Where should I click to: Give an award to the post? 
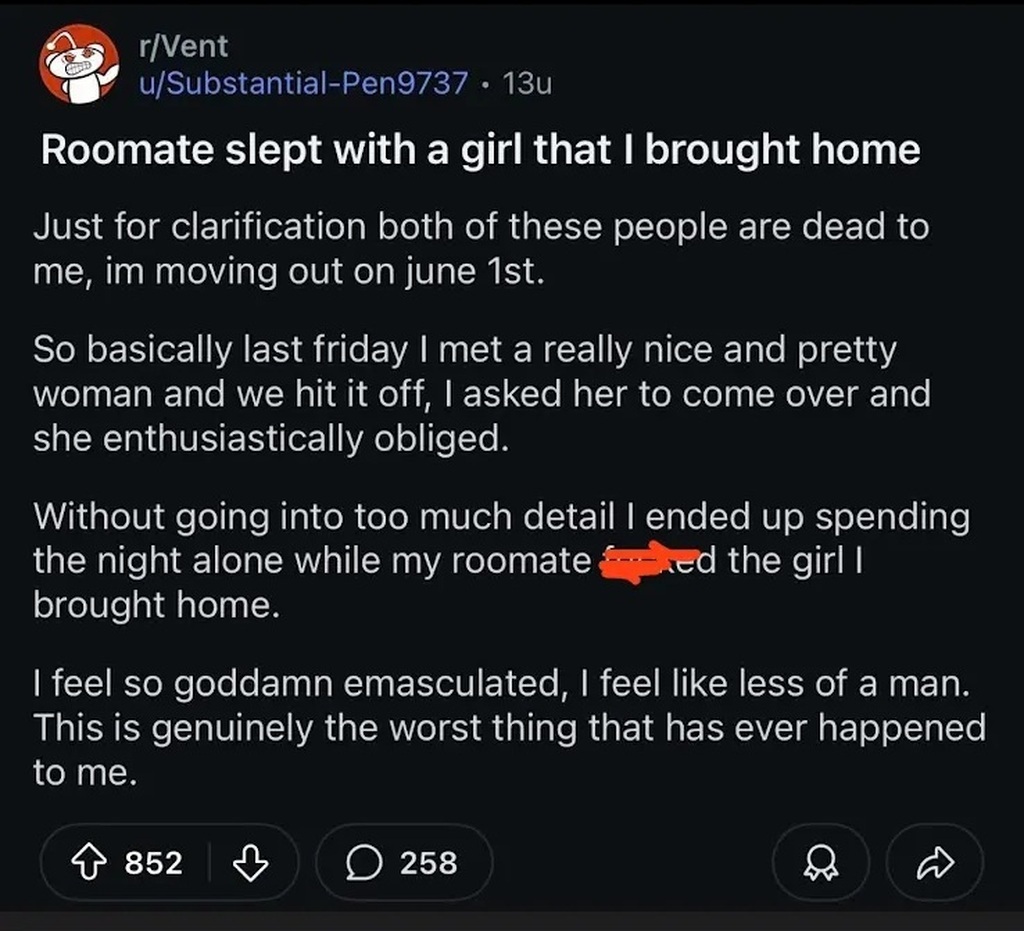(818, 862)
